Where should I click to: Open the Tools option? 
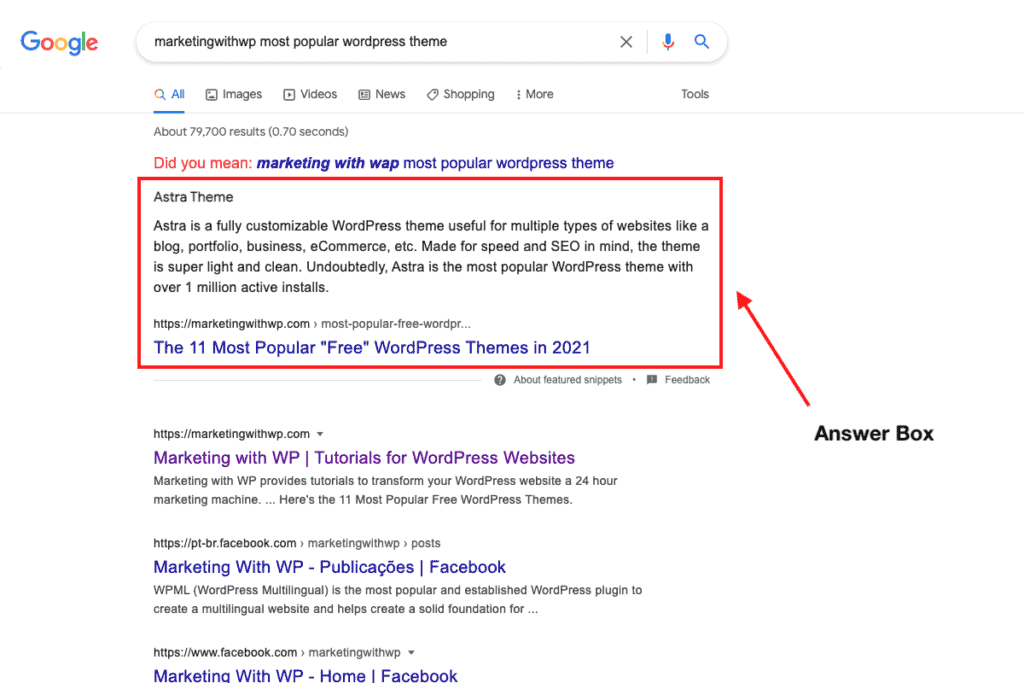[x=695, y=95]
